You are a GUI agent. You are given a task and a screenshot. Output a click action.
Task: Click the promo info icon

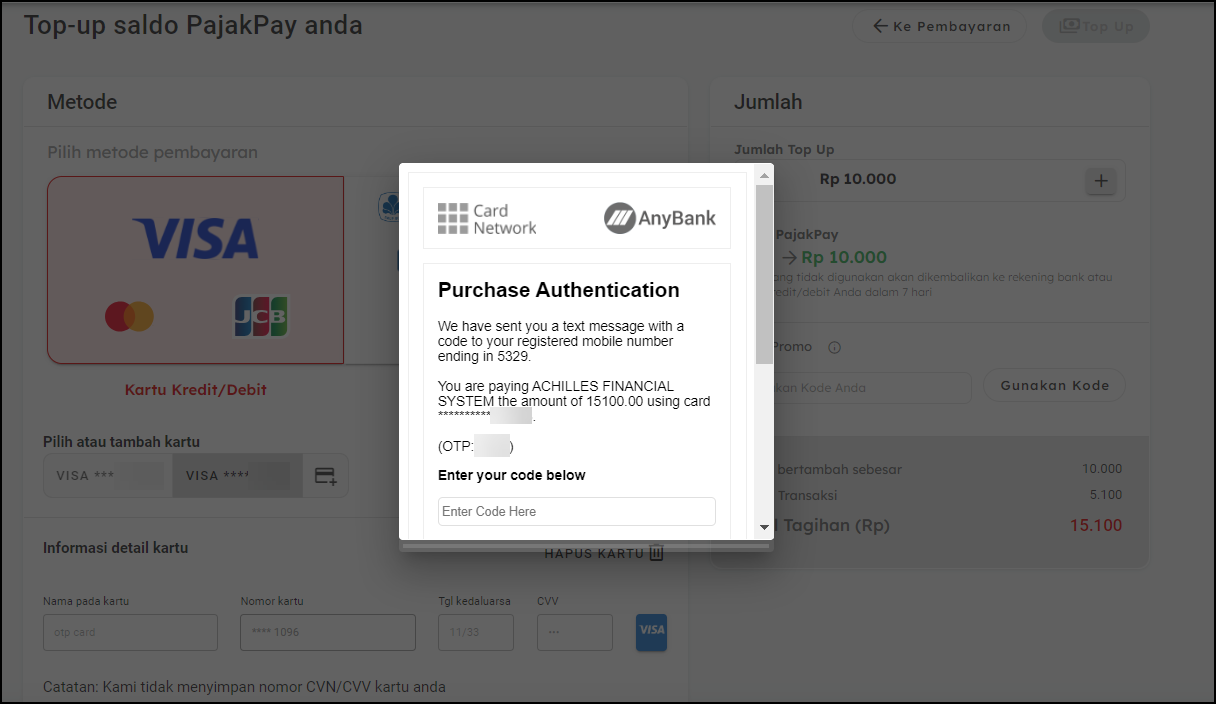point(834,348)
